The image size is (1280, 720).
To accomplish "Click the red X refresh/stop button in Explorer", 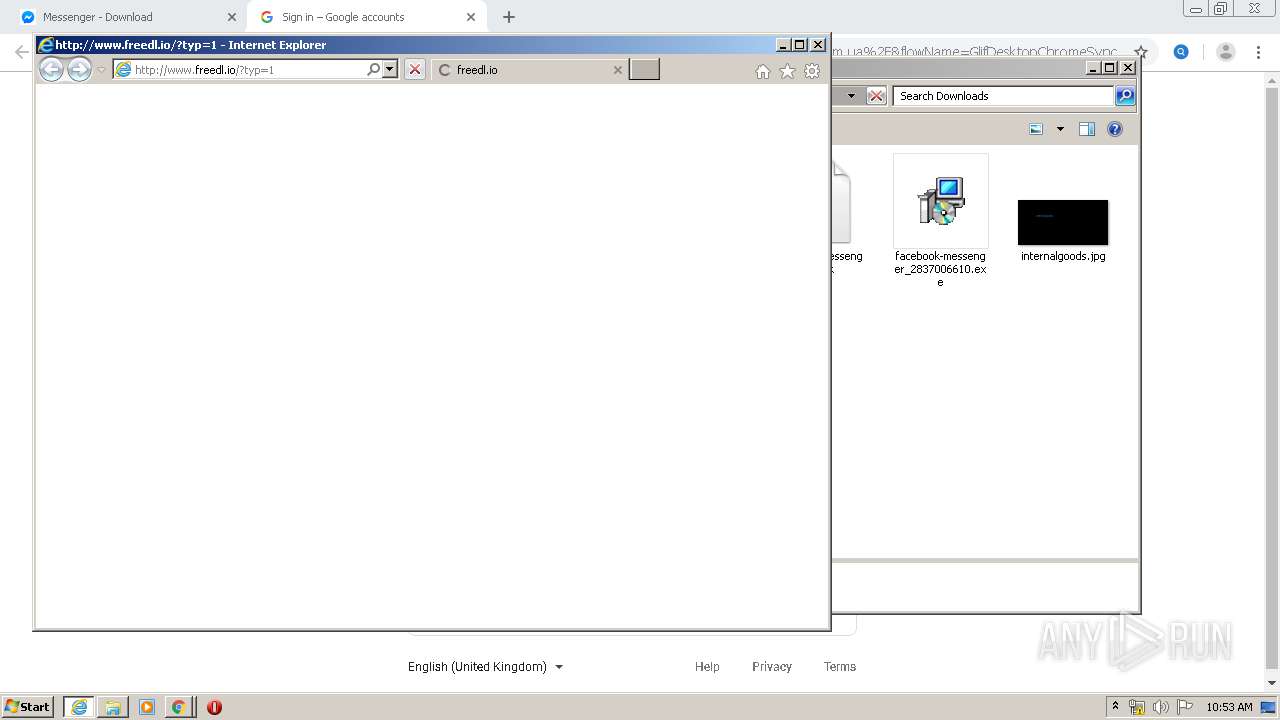I will tap(876, 96).
